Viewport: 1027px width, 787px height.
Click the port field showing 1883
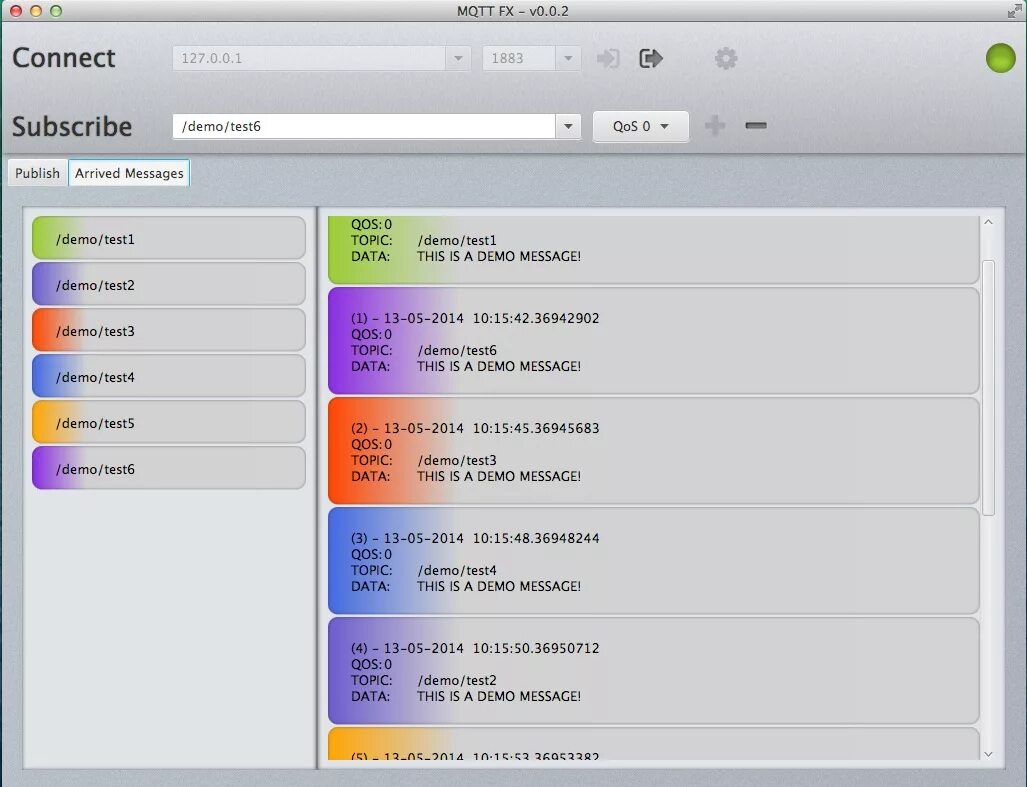[x=519, y=58]
